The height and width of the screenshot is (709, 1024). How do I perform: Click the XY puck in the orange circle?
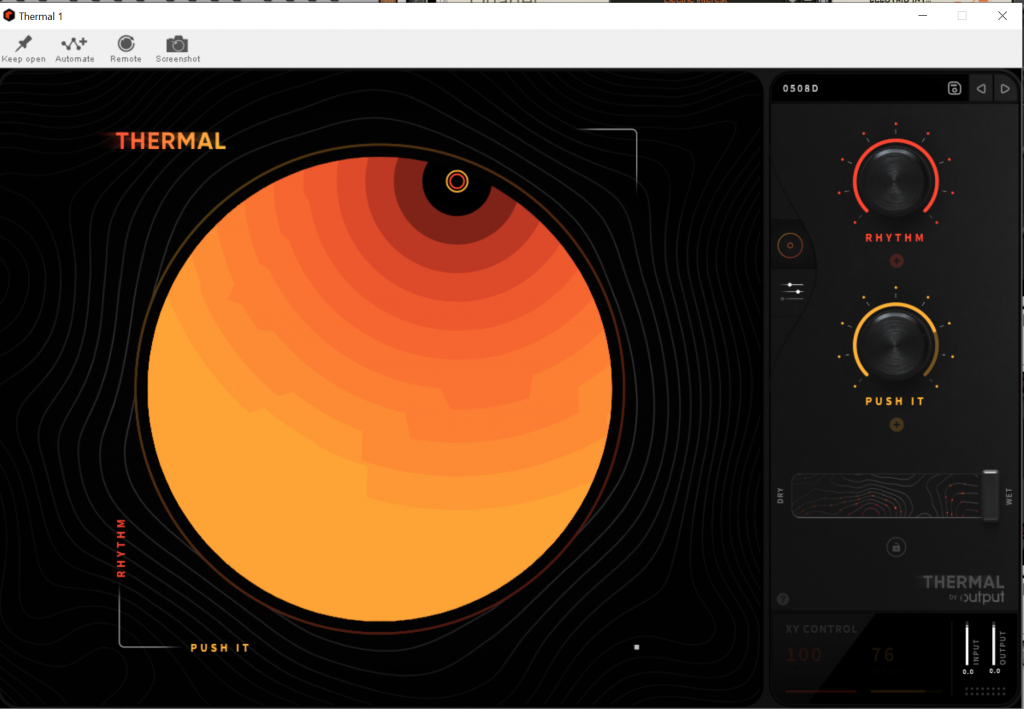(456, 181)
